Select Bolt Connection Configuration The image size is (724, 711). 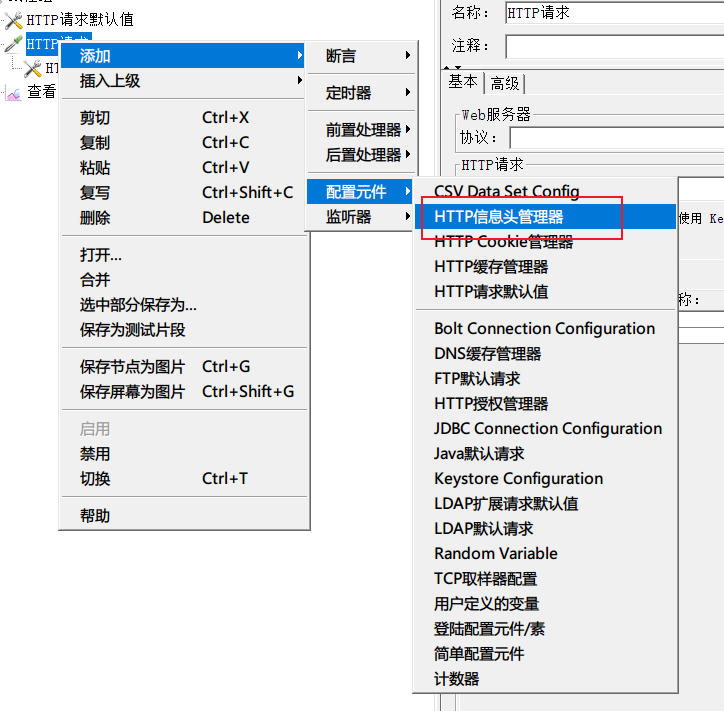click(x=545, y=328)
